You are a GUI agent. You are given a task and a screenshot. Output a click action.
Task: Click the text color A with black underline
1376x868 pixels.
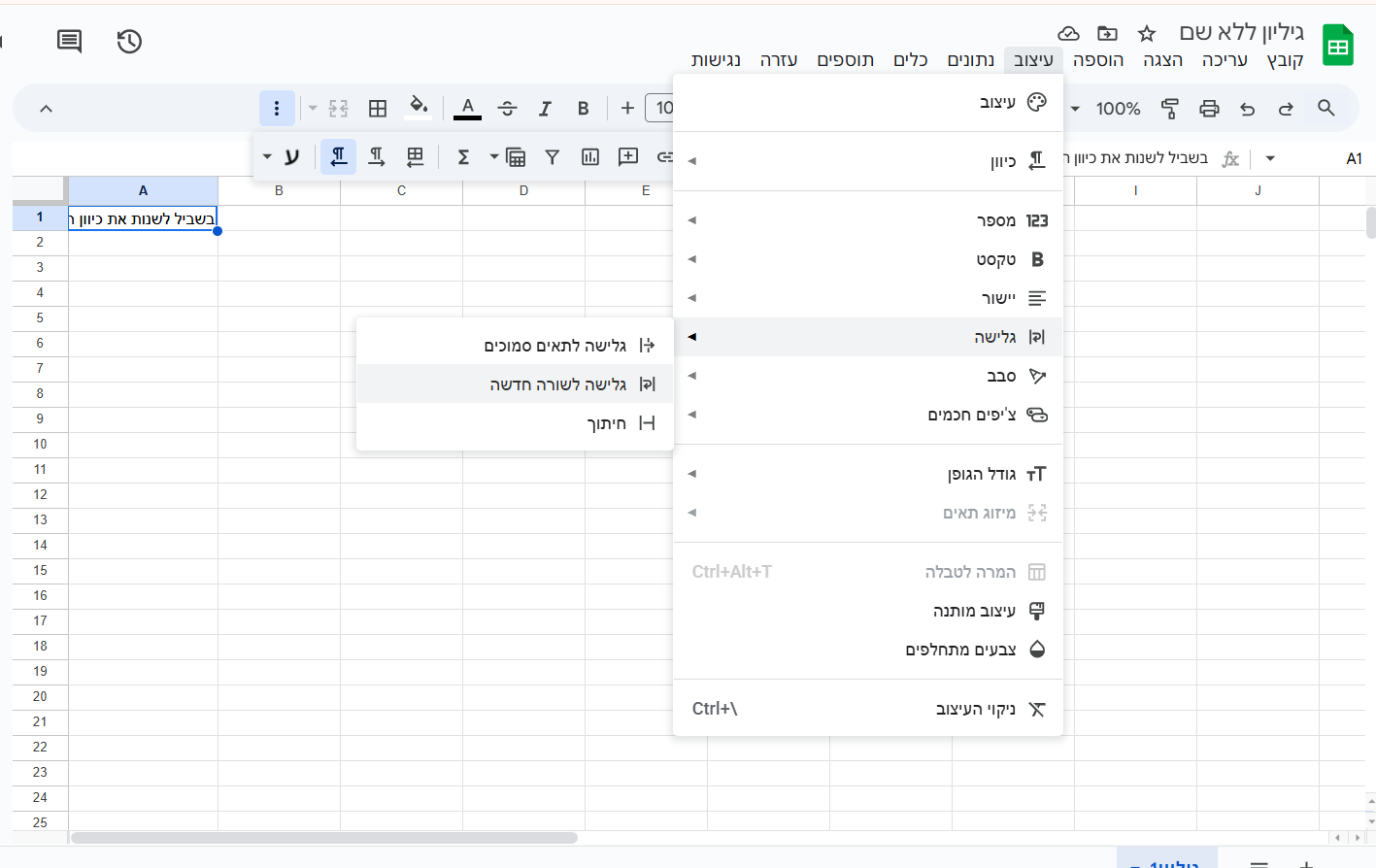[467, 108]
